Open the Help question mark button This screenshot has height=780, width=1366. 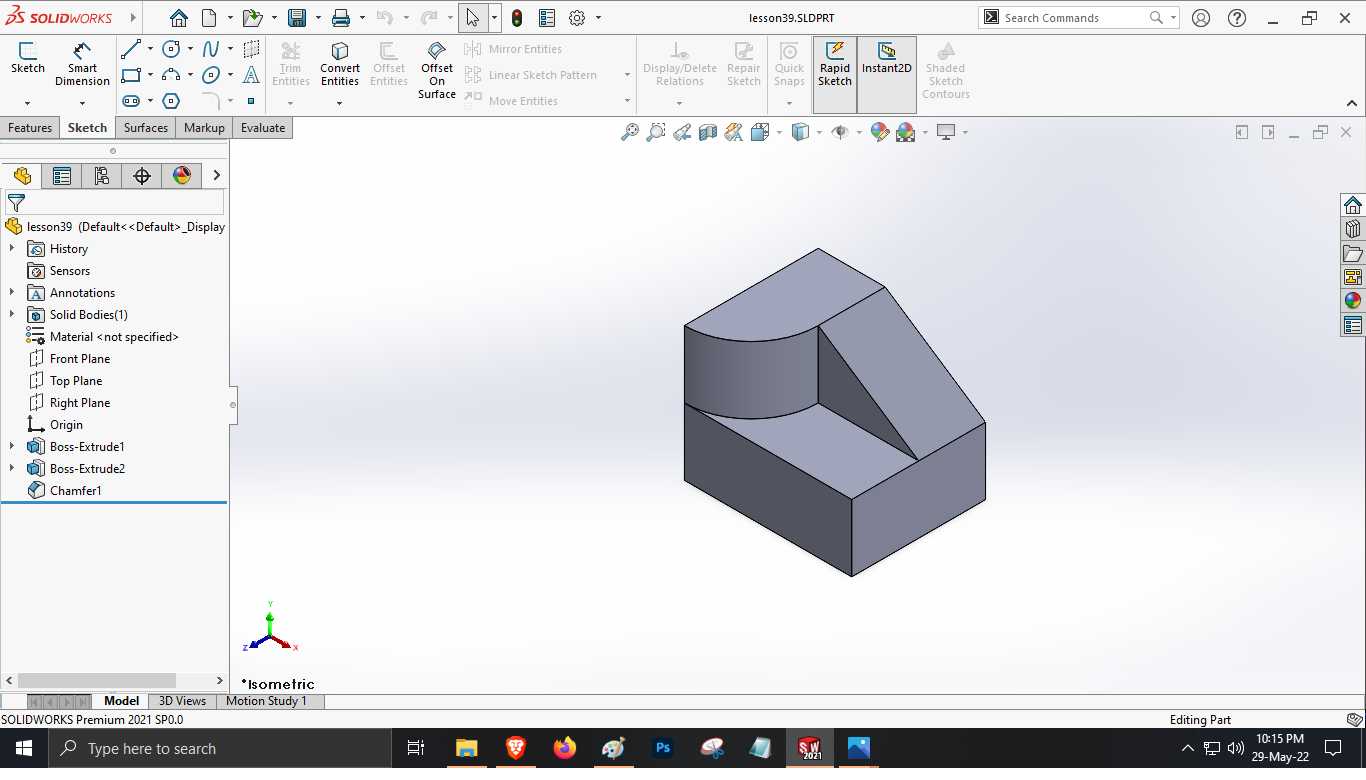(x=1237, y=18)
